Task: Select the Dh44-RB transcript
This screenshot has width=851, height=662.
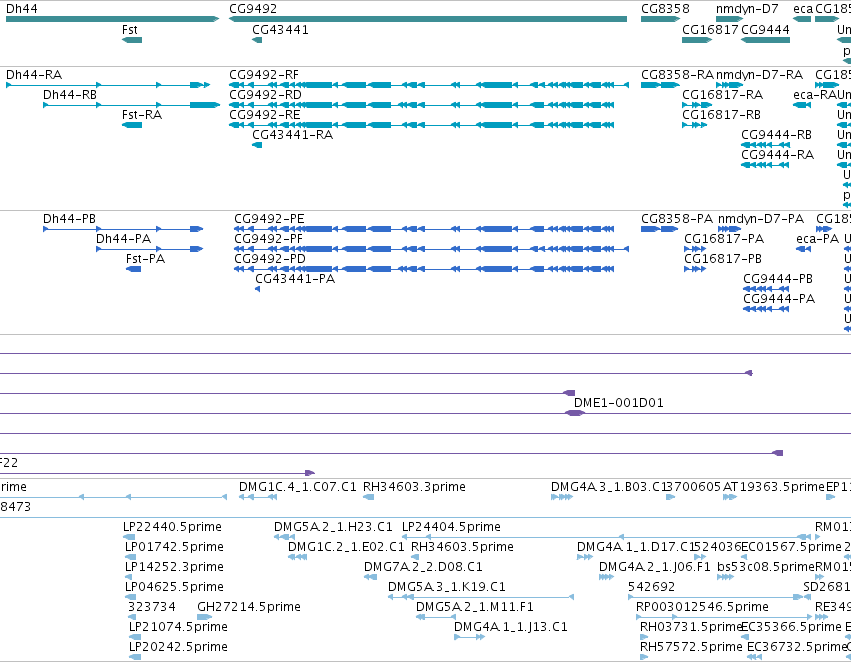Action: click(131, 105)
